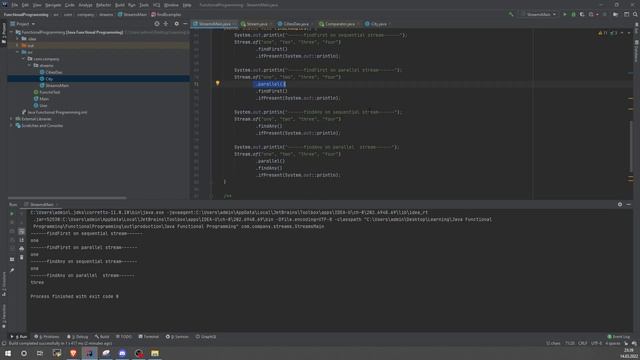
Task: Open Event Log in status bar
Action: (619, 336)
